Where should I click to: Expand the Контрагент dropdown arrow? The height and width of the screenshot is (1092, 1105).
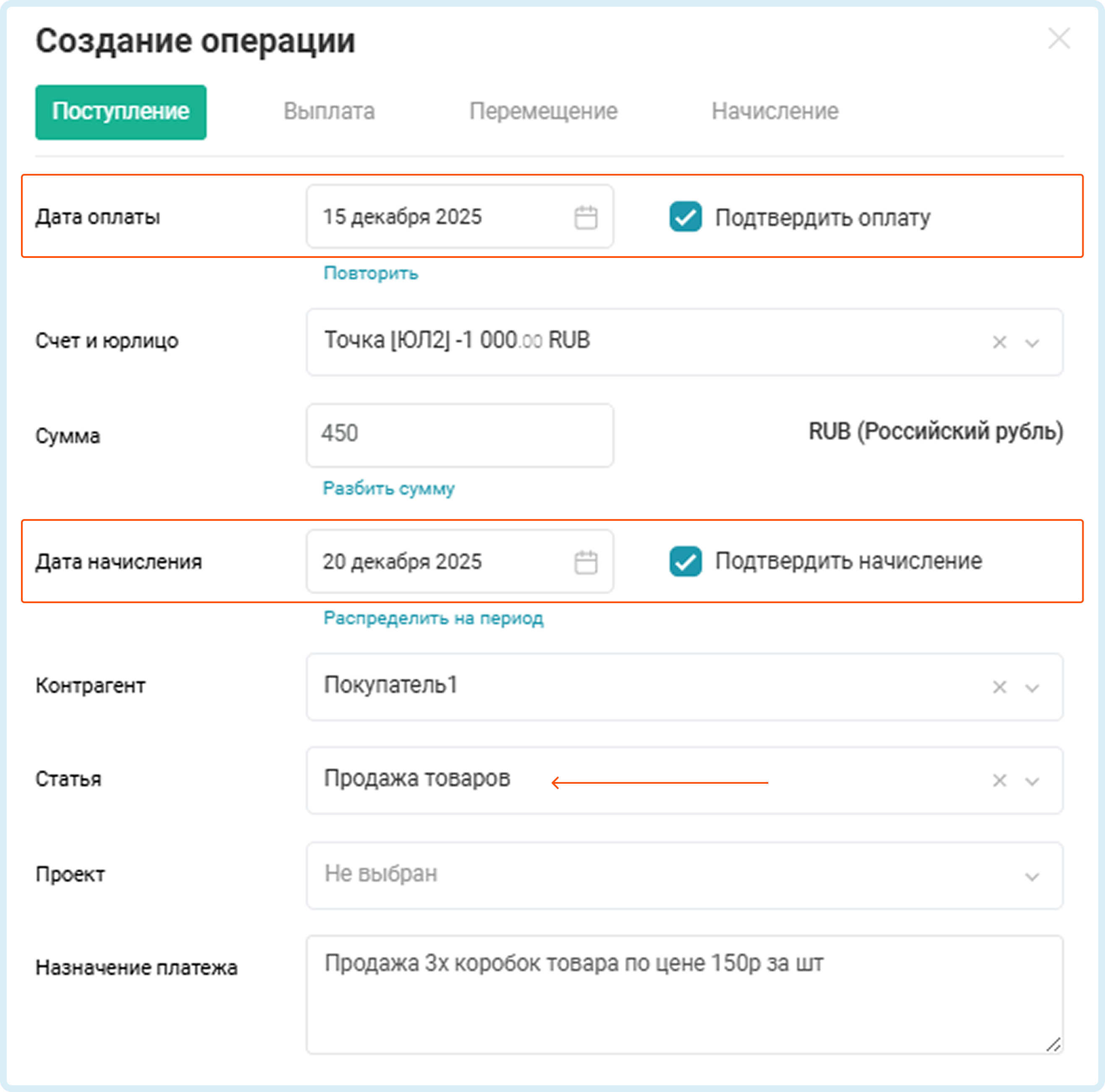(1032, 688)
